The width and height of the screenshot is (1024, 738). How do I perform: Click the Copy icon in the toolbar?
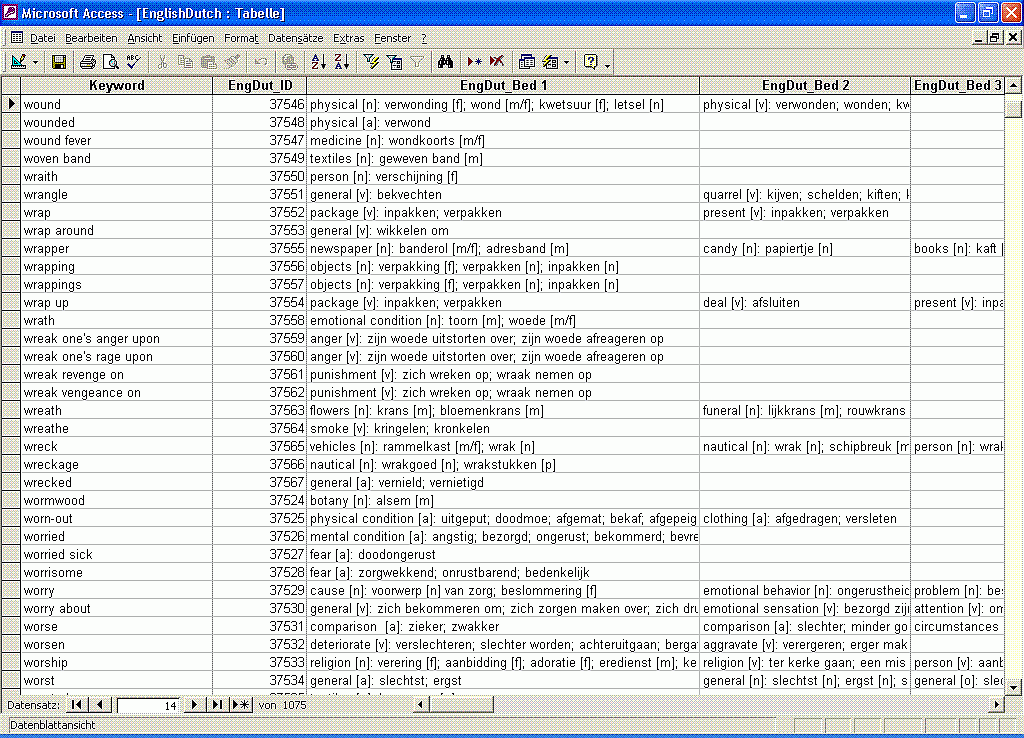coord(185,62)
